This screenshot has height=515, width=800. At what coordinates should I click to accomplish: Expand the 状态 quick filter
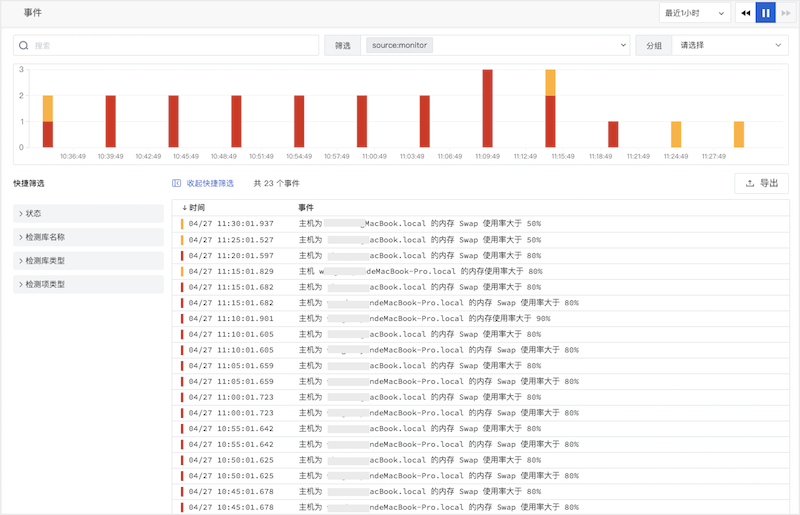point(88,213)
